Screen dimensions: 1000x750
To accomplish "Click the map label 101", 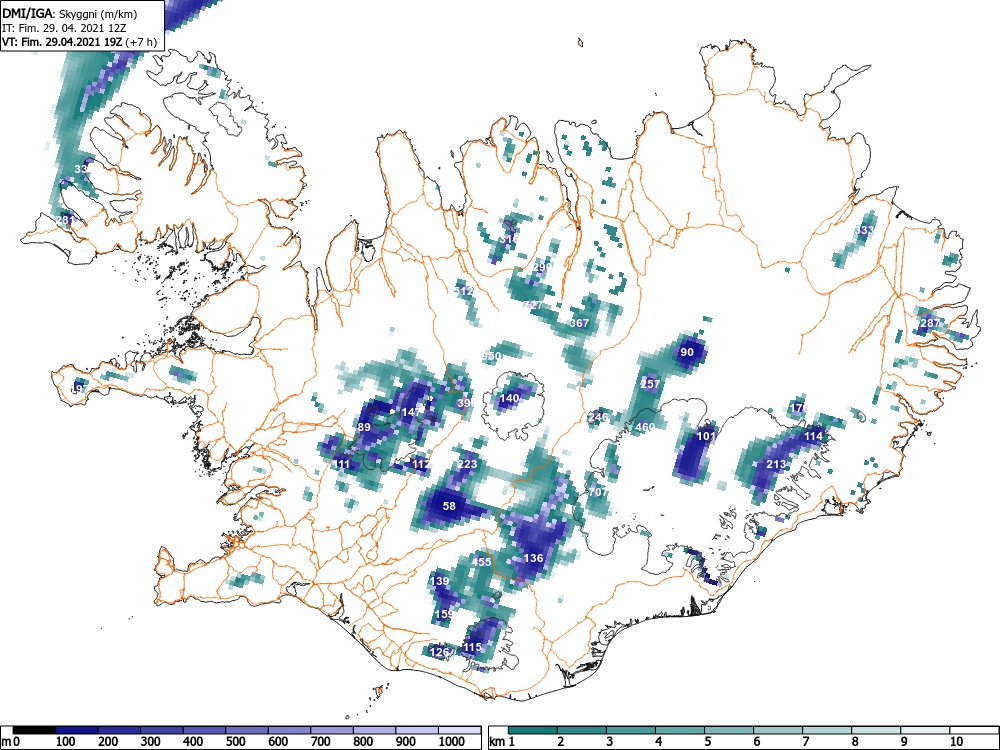I will point(706,436).
